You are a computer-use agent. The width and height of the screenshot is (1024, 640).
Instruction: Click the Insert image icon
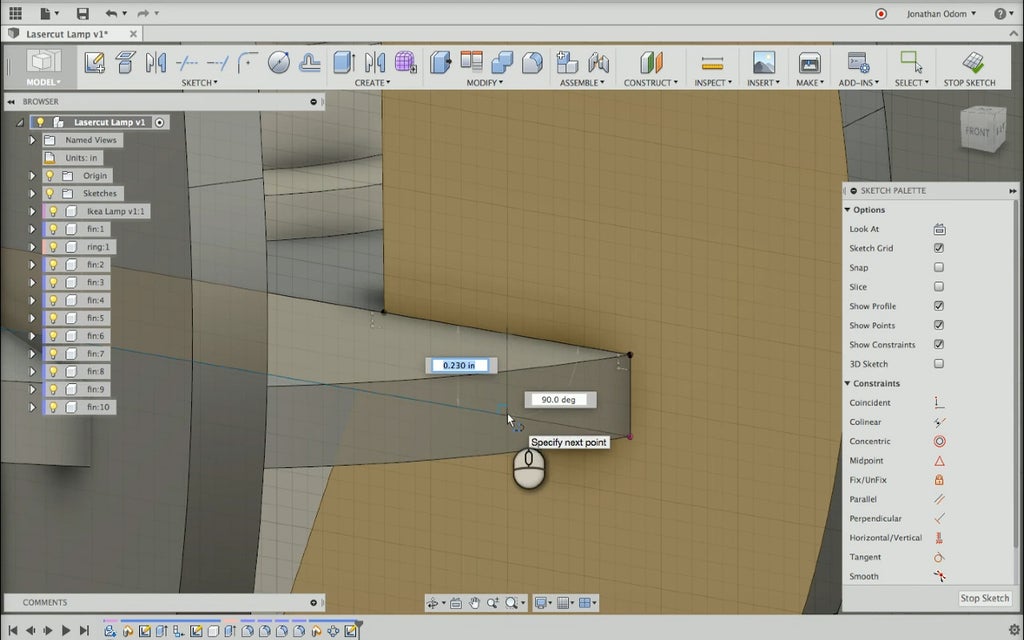[763, 63]
